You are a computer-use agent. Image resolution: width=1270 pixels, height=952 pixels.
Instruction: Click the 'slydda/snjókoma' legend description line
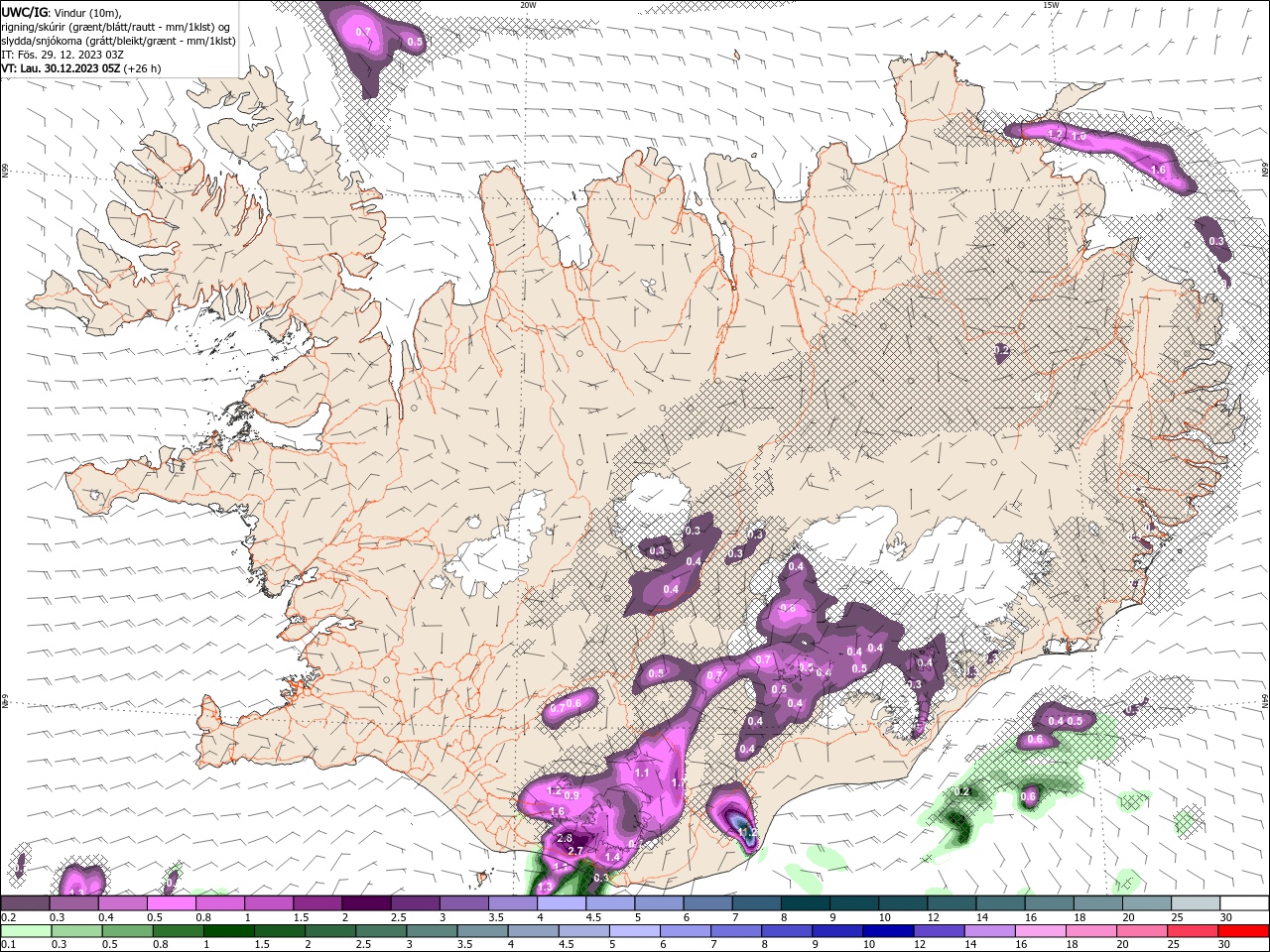click(119, 41)
